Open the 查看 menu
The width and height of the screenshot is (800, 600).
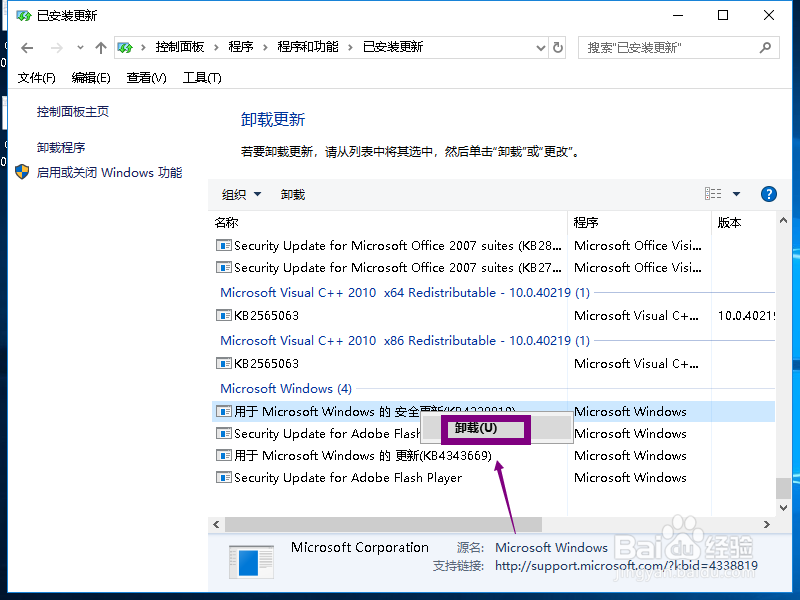(145, 77)
